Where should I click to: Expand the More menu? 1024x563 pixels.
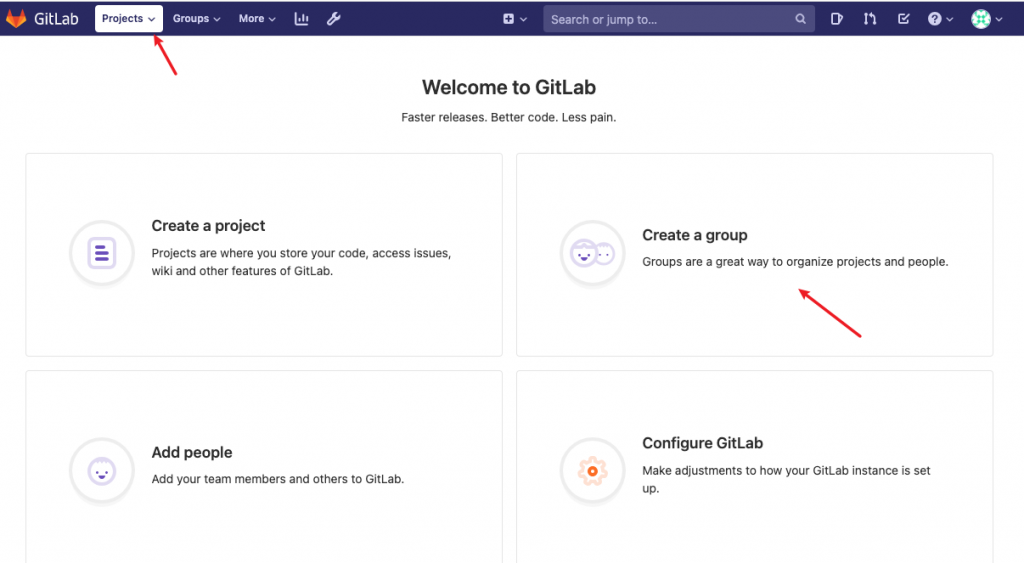pyautogui.click(x=257, y=19)
